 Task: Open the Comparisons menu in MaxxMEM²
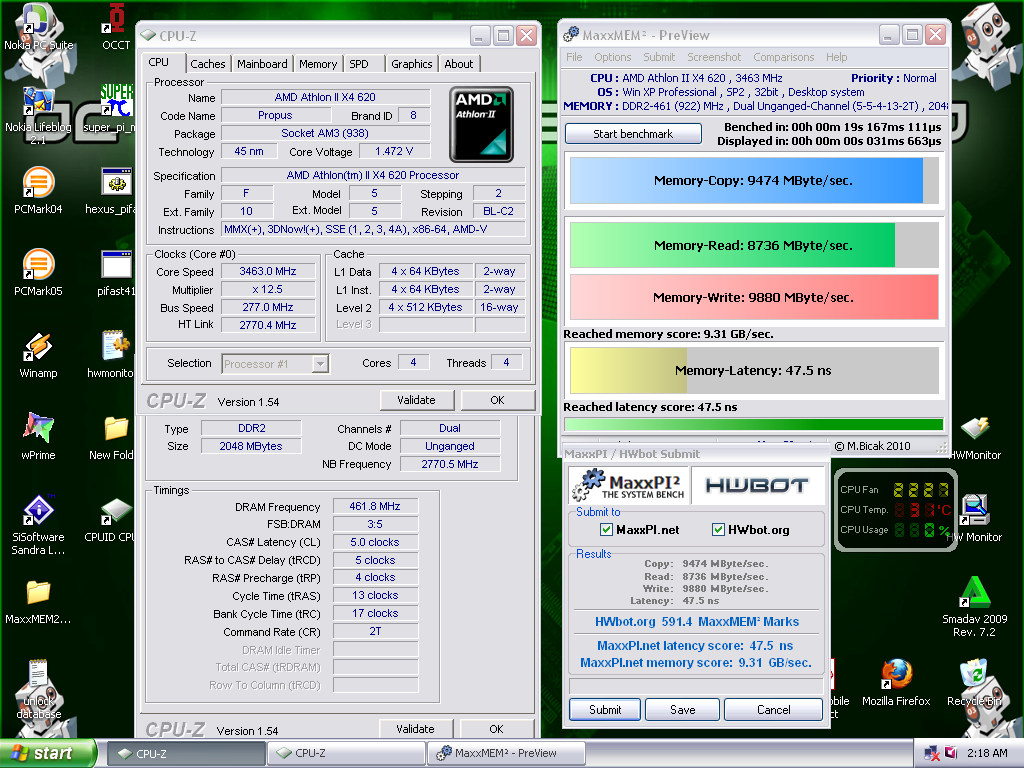point(783,57)
